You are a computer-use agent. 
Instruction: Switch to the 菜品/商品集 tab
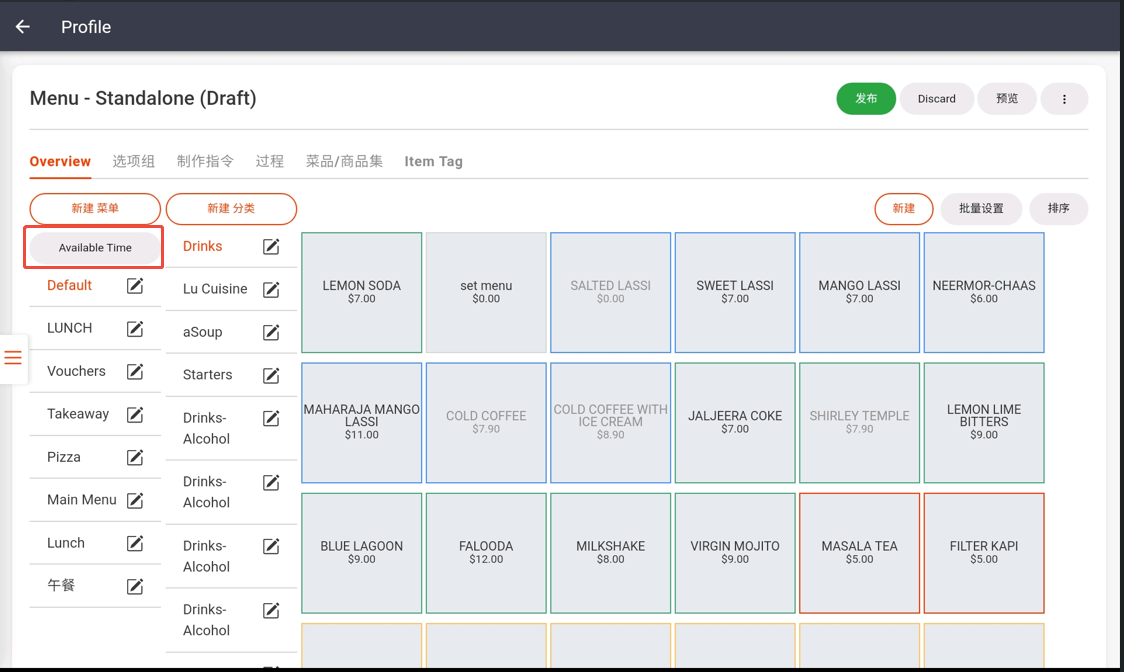(344, 161)
